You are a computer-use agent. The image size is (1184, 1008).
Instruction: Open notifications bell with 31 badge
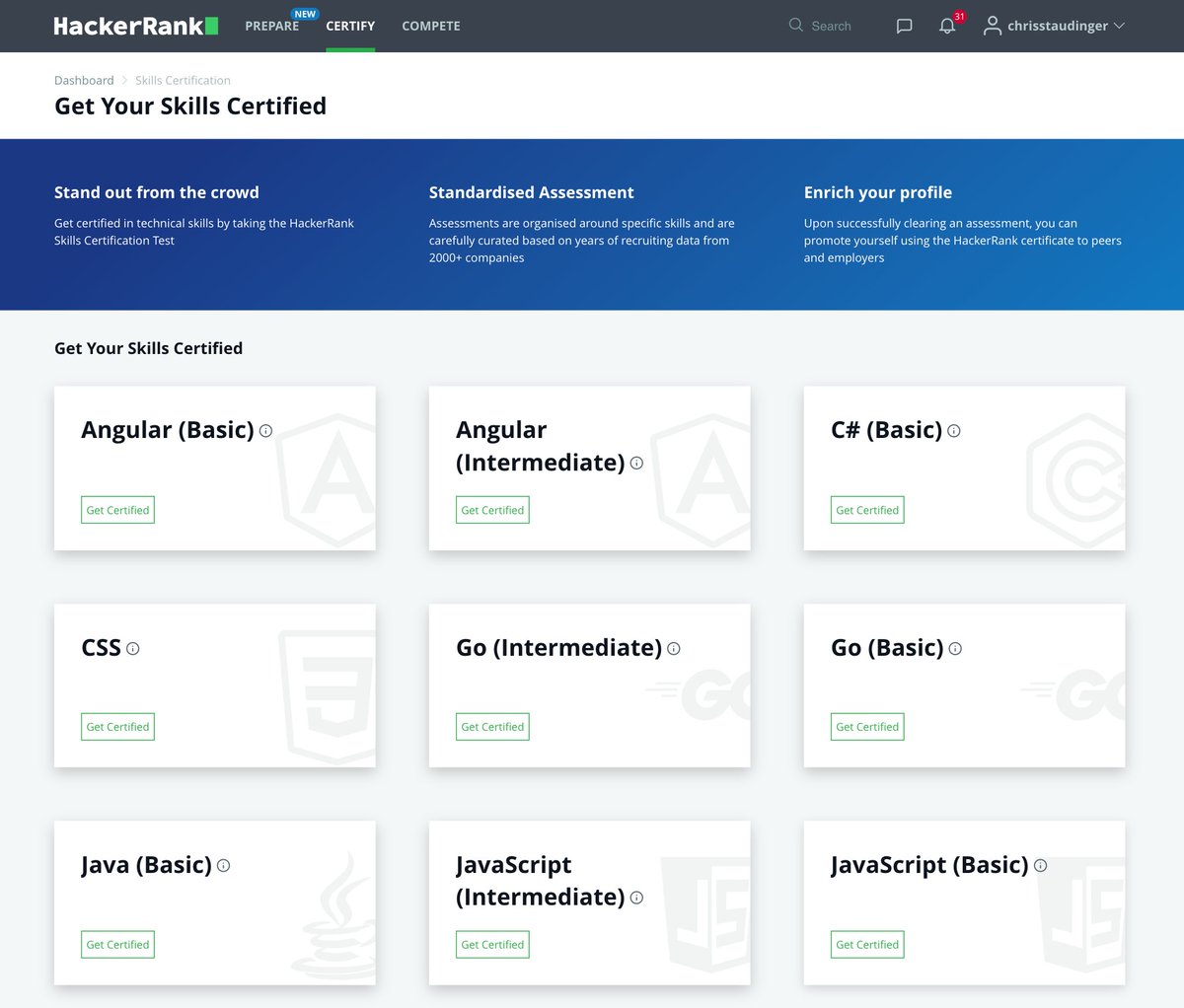point(947,26)
